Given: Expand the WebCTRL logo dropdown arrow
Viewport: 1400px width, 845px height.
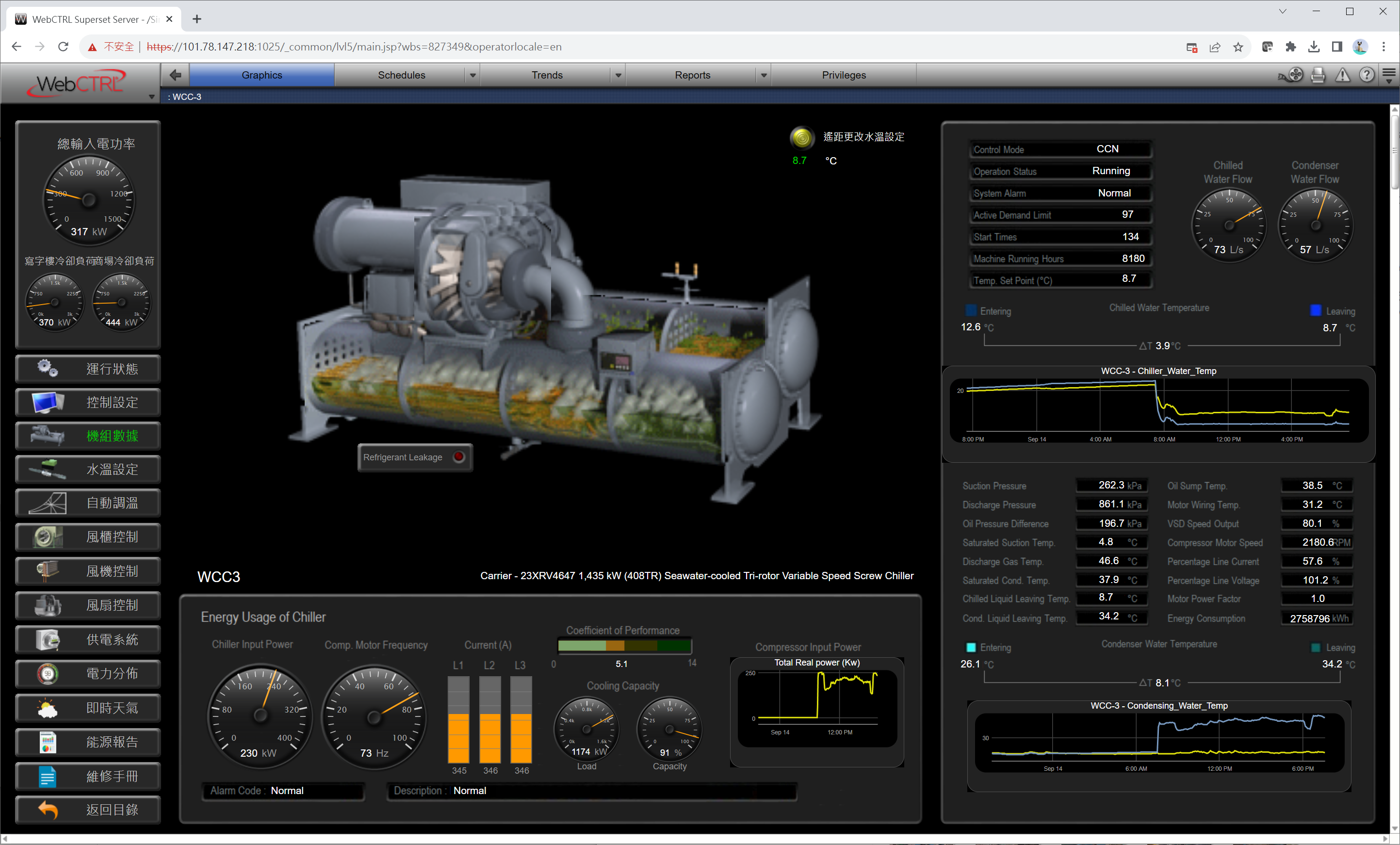Looking at the screenshot, I should click(152, 97).
